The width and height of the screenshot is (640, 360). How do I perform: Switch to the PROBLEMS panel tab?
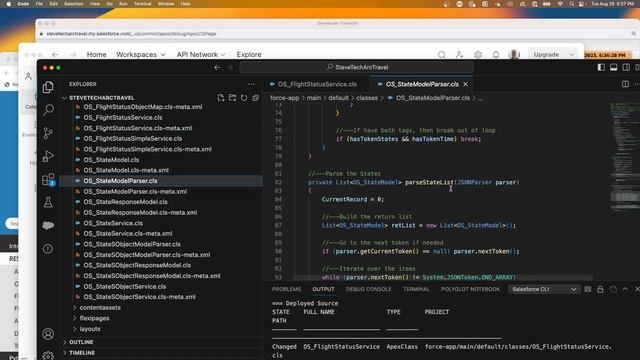pyautogui.click(x=286, y=289)
